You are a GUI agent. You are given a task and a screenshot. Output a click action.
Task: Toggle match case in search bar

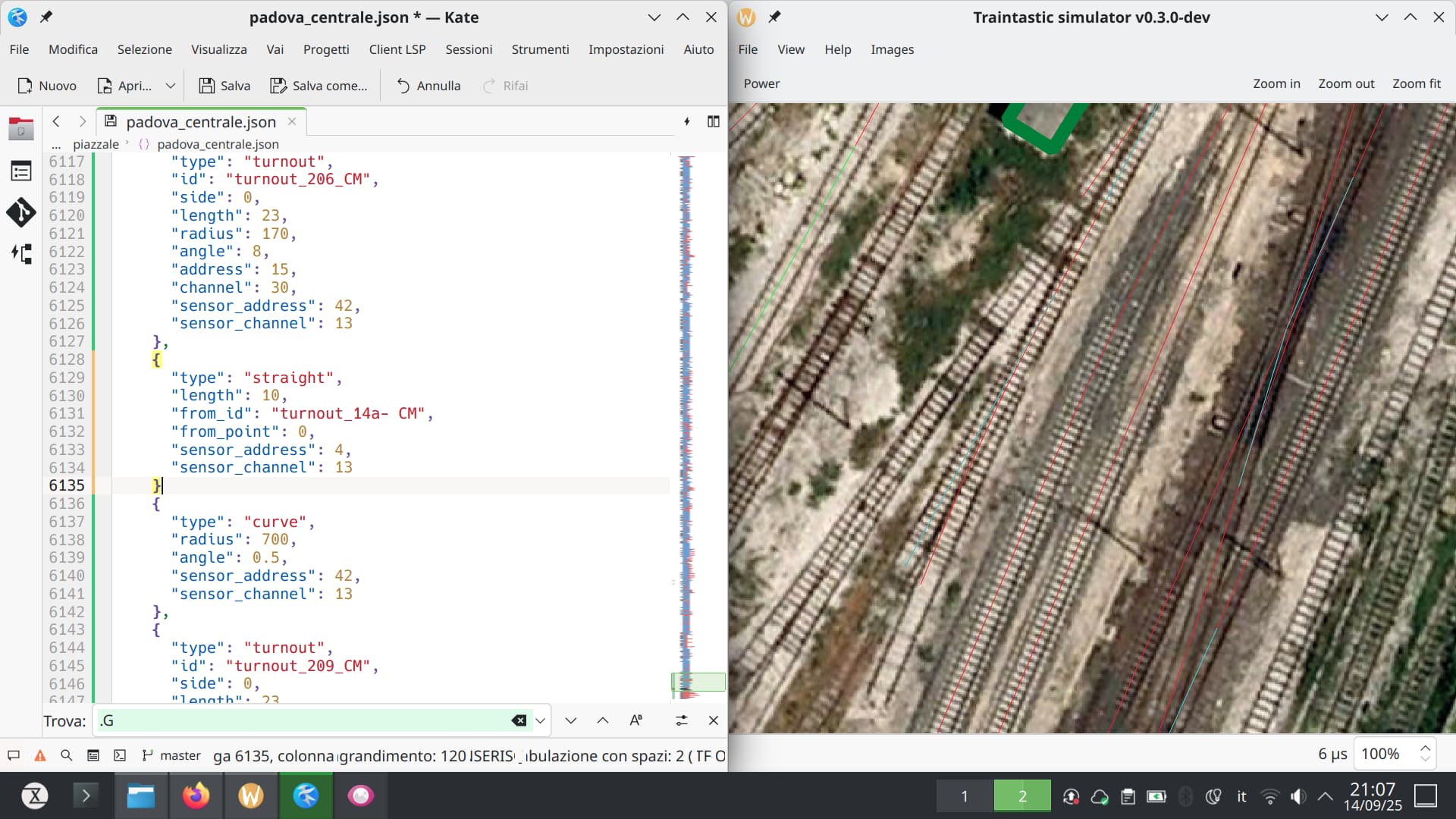(x=636, y=720)
